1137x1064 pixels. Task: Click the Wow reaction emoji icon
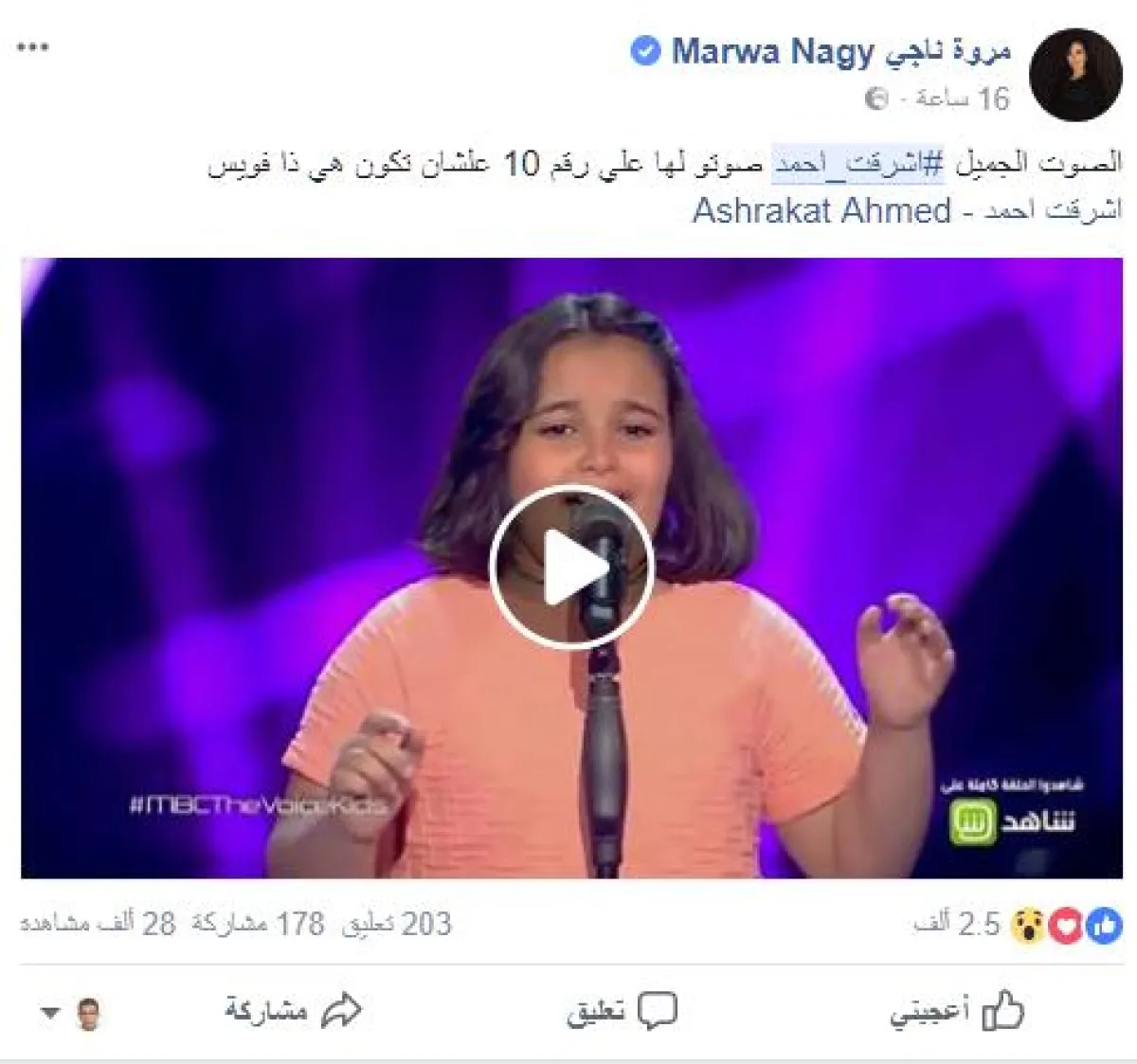pyautogui.click(x=1028, y=926)
